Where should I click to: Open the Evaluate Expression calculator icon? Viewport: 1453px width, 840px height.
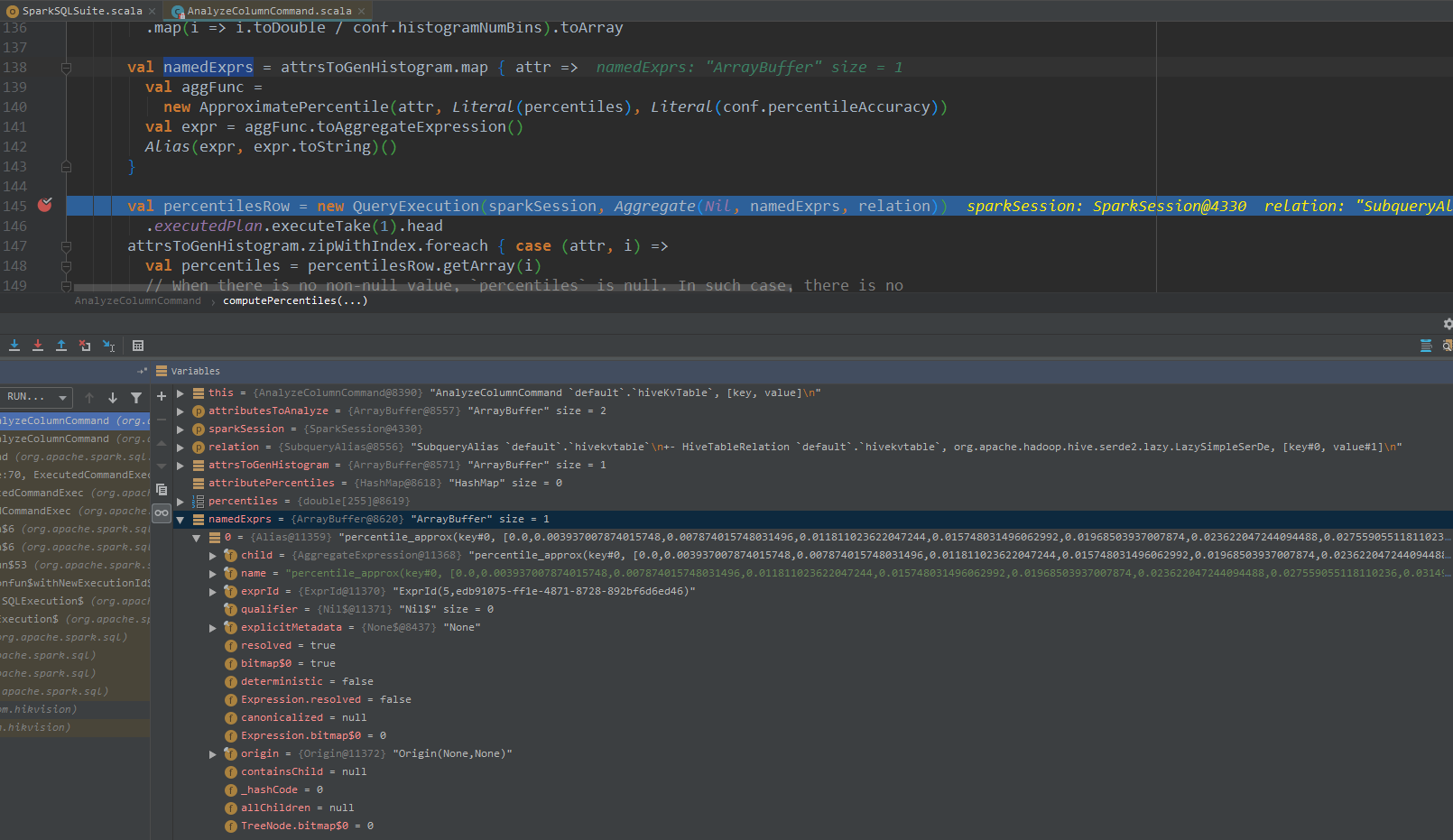(138, 346)
